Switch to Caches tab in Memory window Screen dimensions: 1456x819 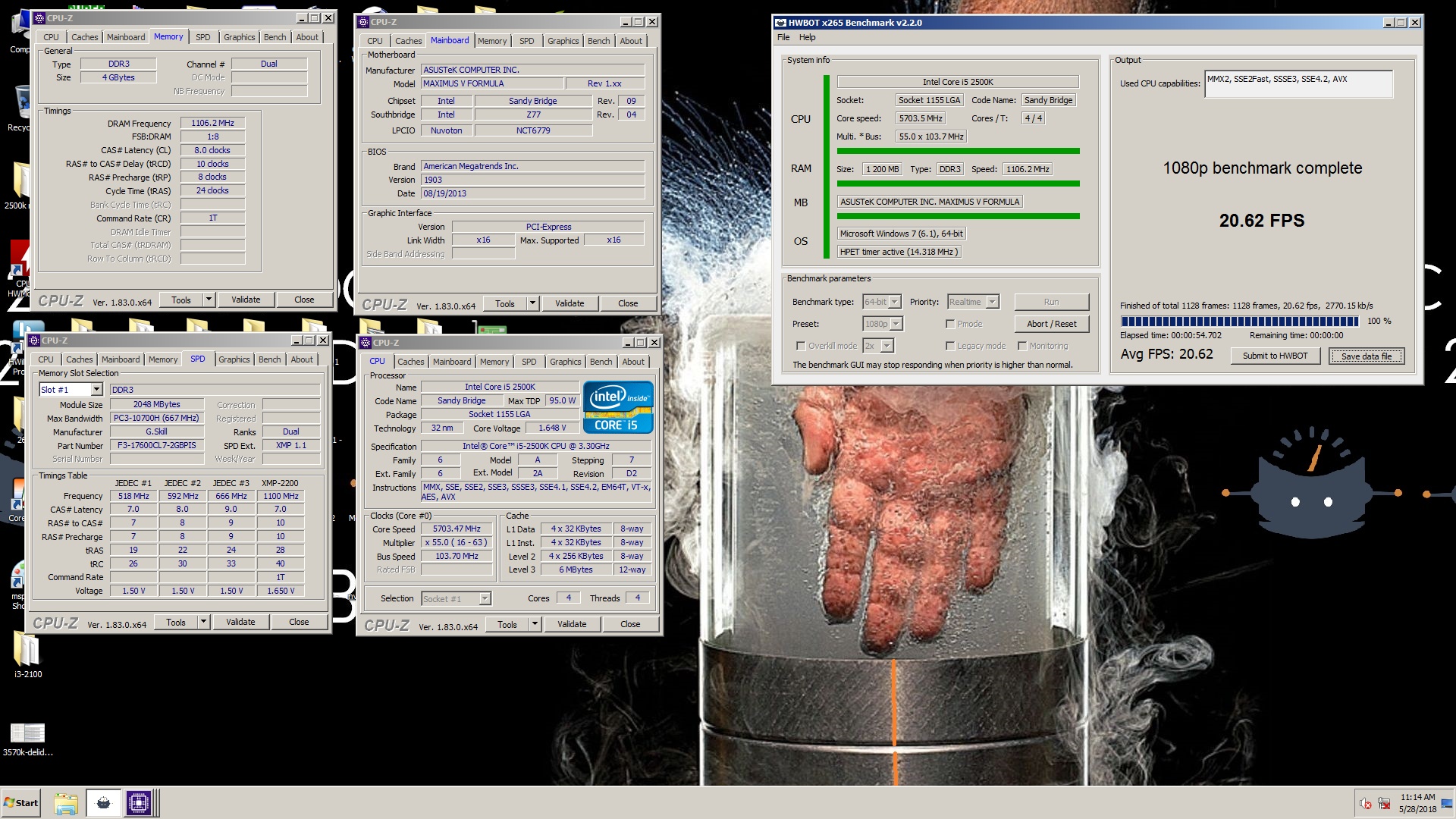point(84,37)
